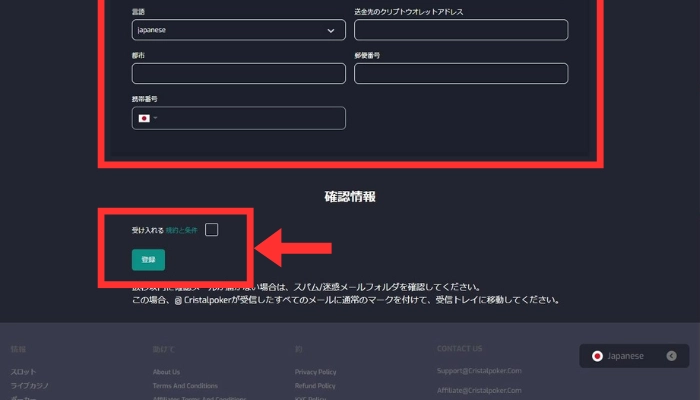This screenshot has height=400, width=700.
Task: Open the ライブカジノ footer link
Action: (x=30, y=386)
